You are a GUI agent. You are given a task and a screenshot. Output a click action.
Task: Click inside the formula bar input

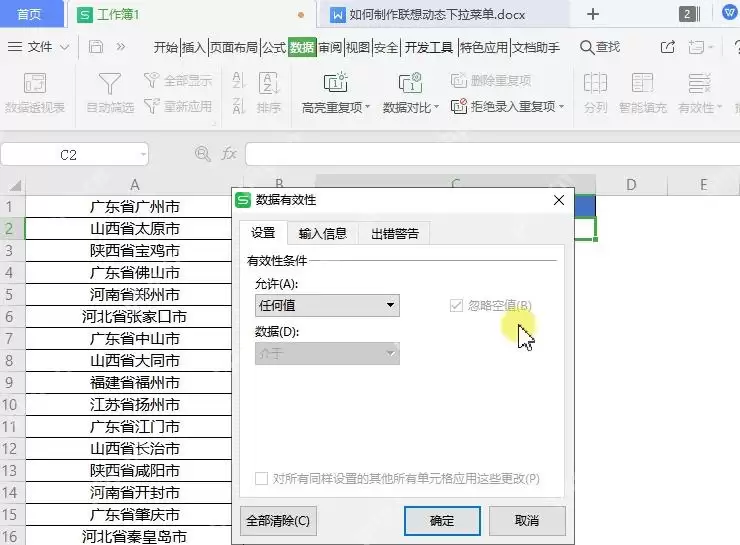[492, 154]
